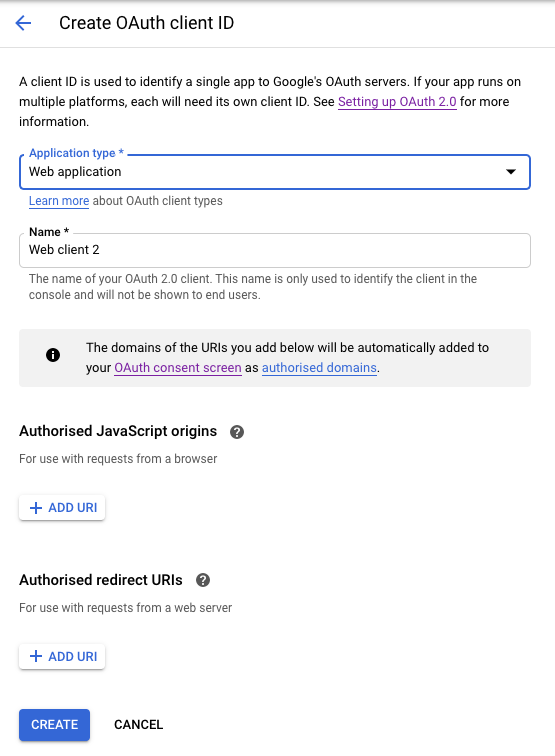Screen dimensions: 555x756
Task: Click the Authorised redirect URIs heading
Action: point(101,580)
